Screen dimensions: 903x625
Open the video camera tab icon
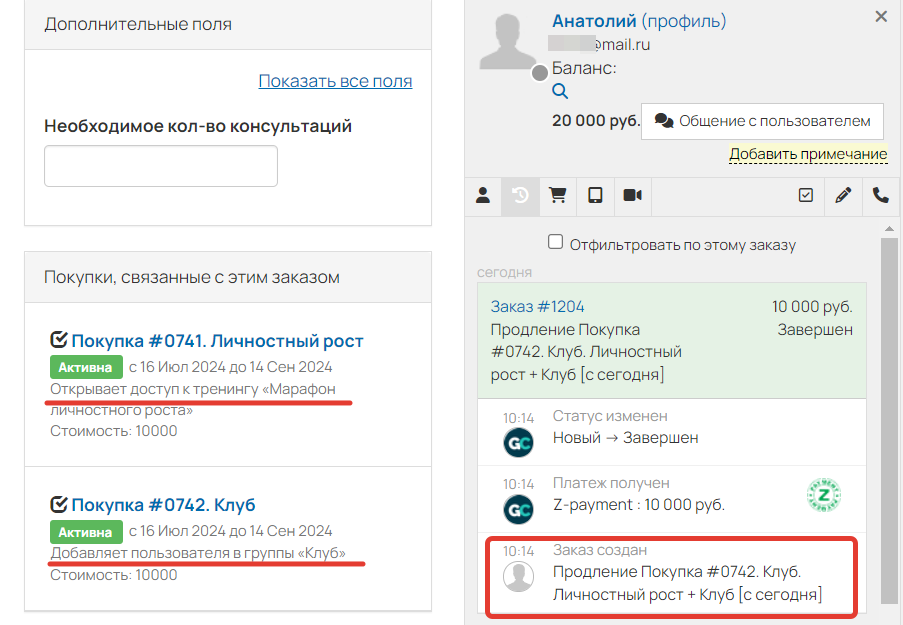tap(632, 196)
